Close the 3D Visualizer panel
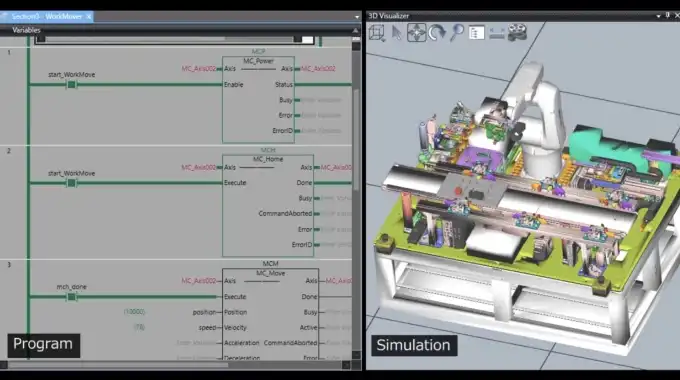Viewport: 680px width, 380px height. coord(677,16)
